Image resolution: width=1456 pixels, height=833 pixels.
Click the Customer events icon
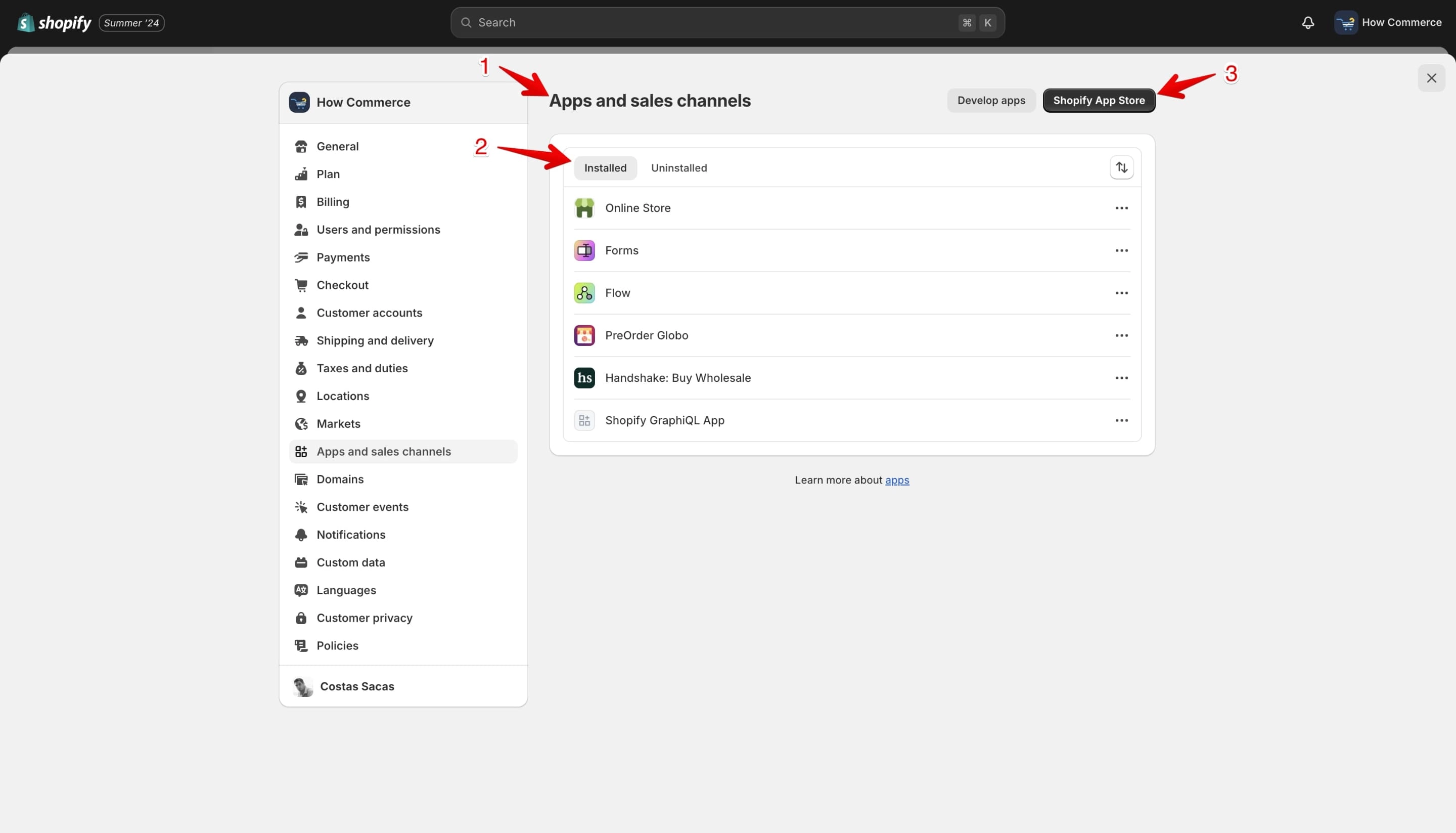tap(301, 507)
